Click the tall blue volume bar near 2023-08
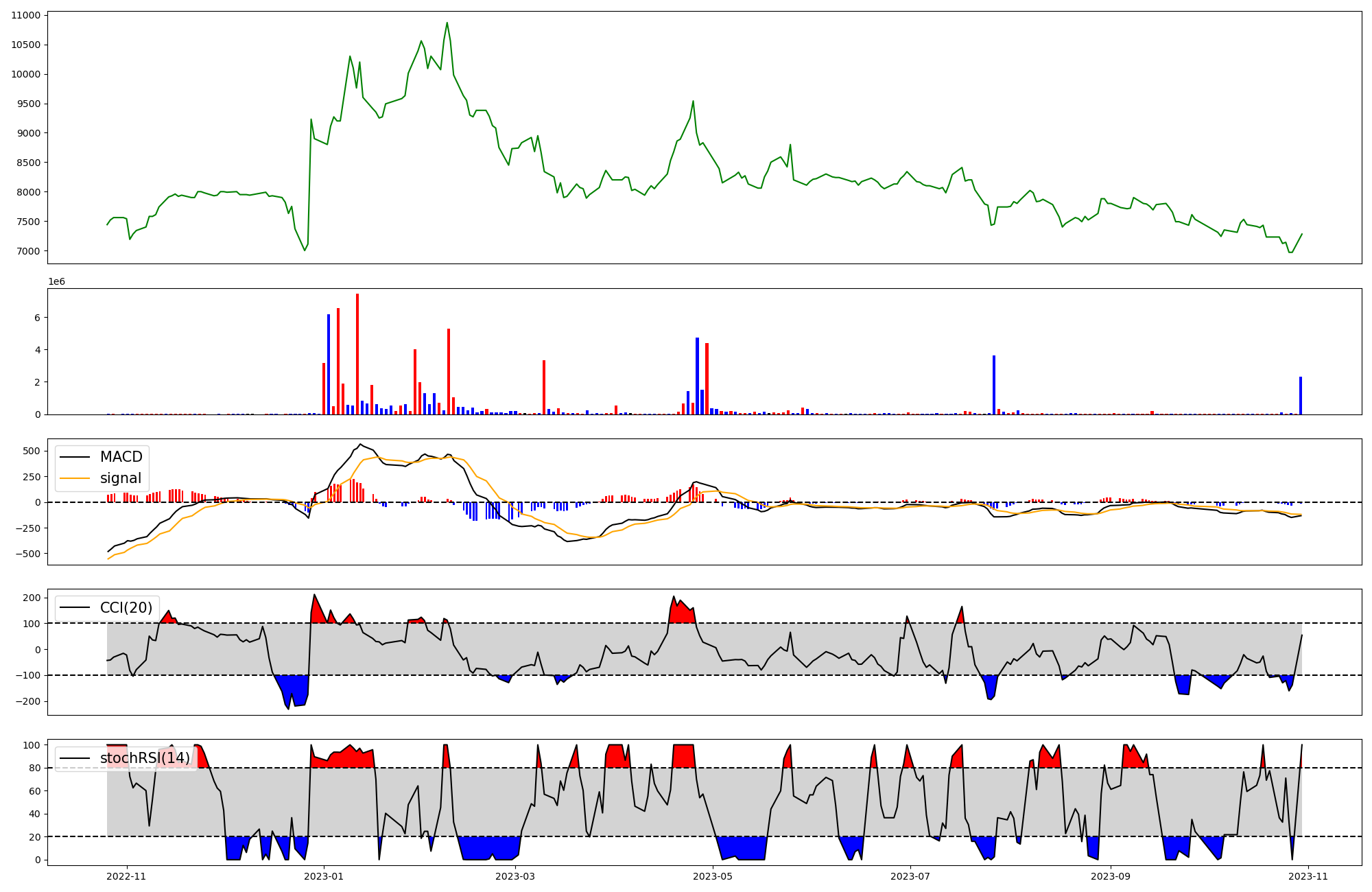The height and width of the screenshot is (892, 1372). (993, 384)
